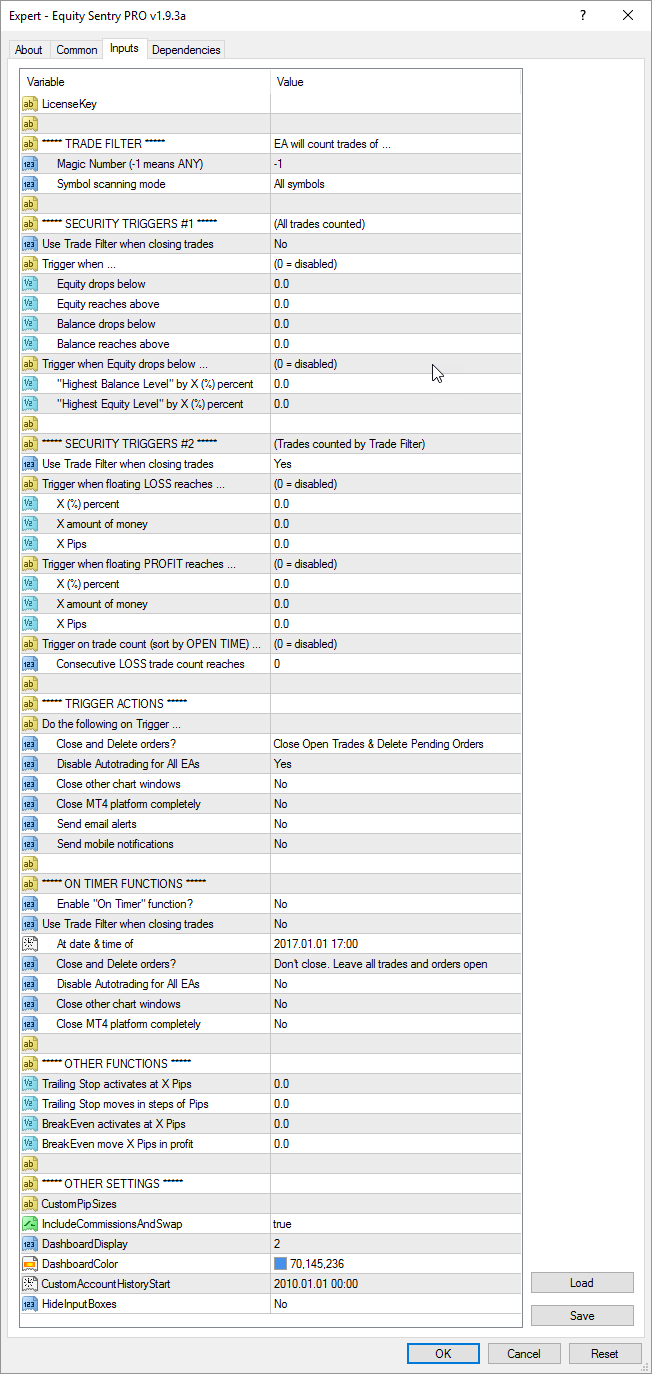Viewport: 652px width, 1374px height.
Task: Open the About tab
Action: (29, 50)
